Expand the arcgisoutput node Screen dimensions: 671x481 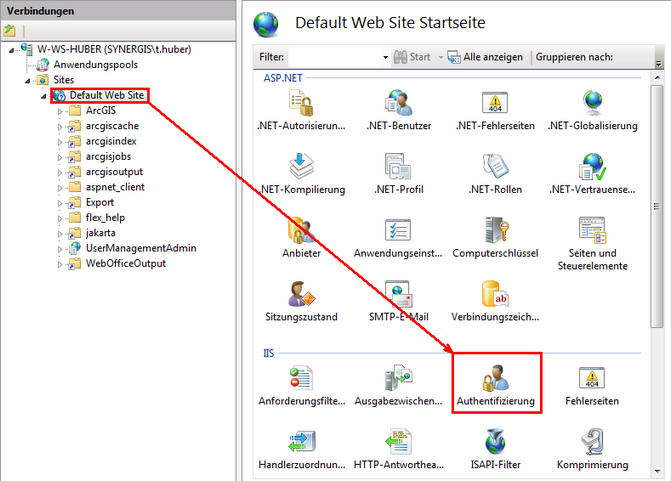click(60, 172)
